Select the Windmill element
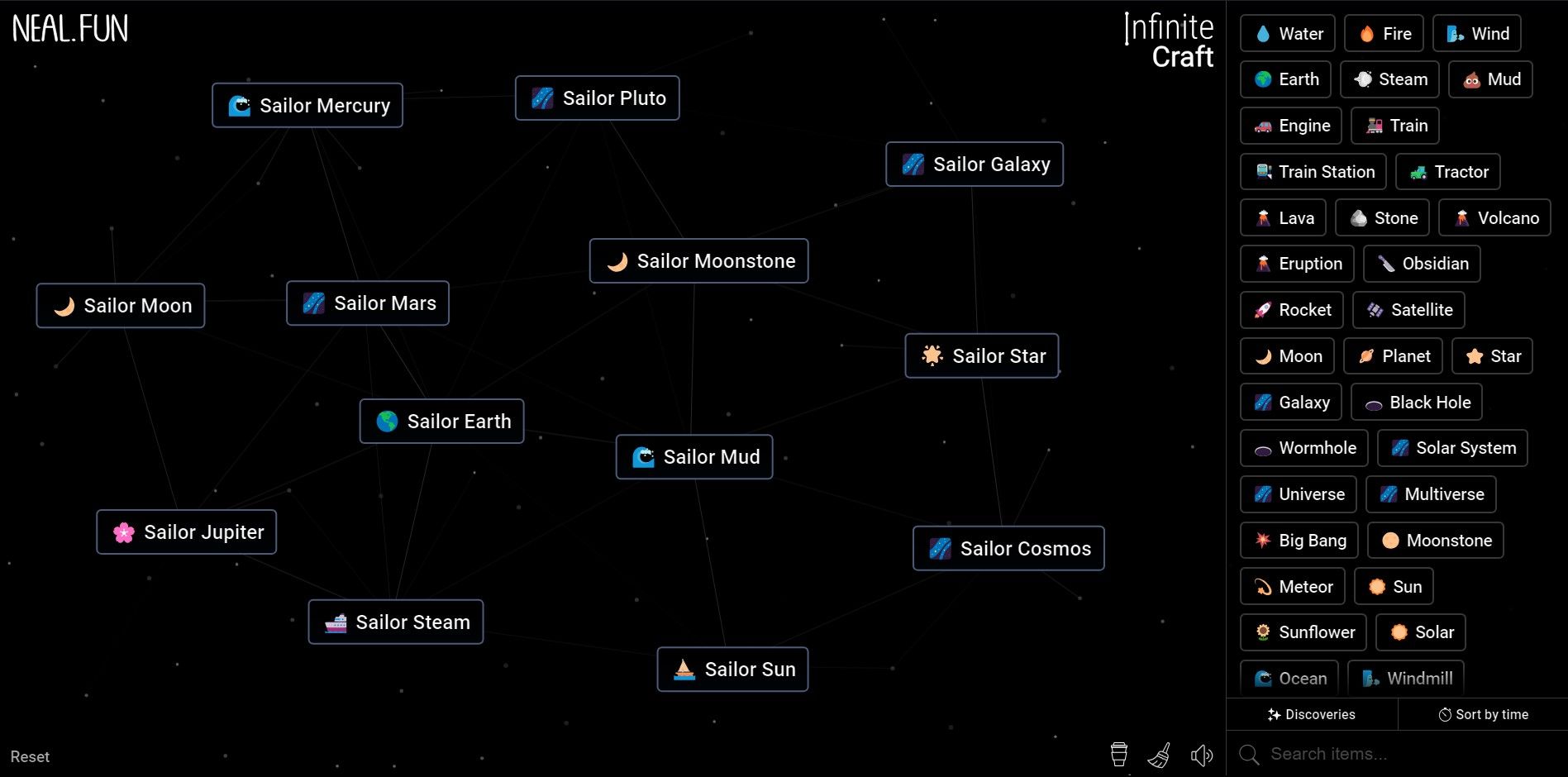Screen dimensions: 1568x777 (x=1406, y=678)
